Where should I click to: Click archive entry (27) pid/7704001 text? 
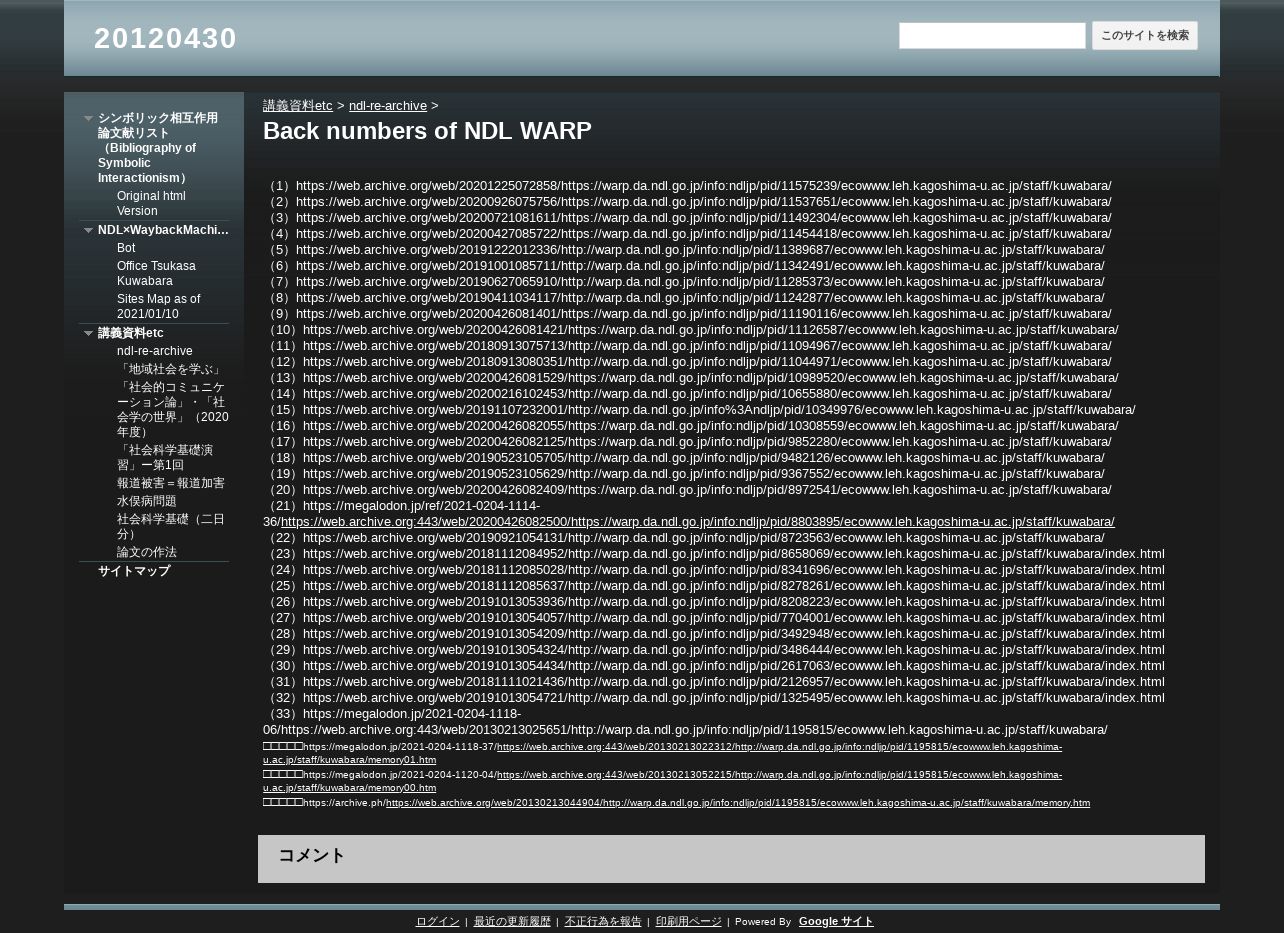pyautogui.click(x=714, y=618)
